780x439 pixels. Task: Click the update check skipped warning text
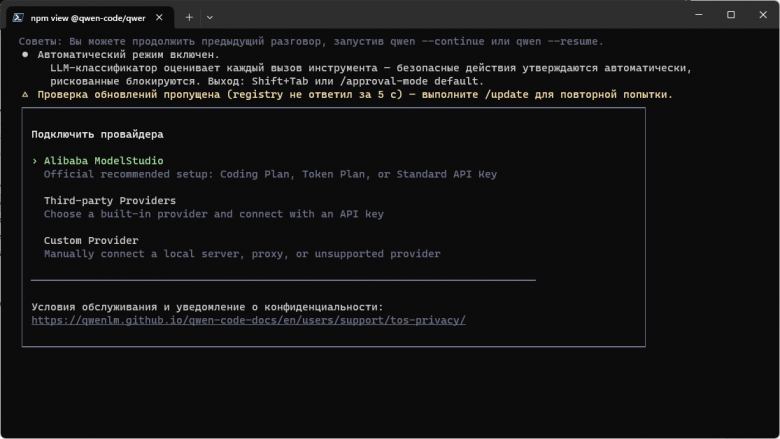pos(355,94)
